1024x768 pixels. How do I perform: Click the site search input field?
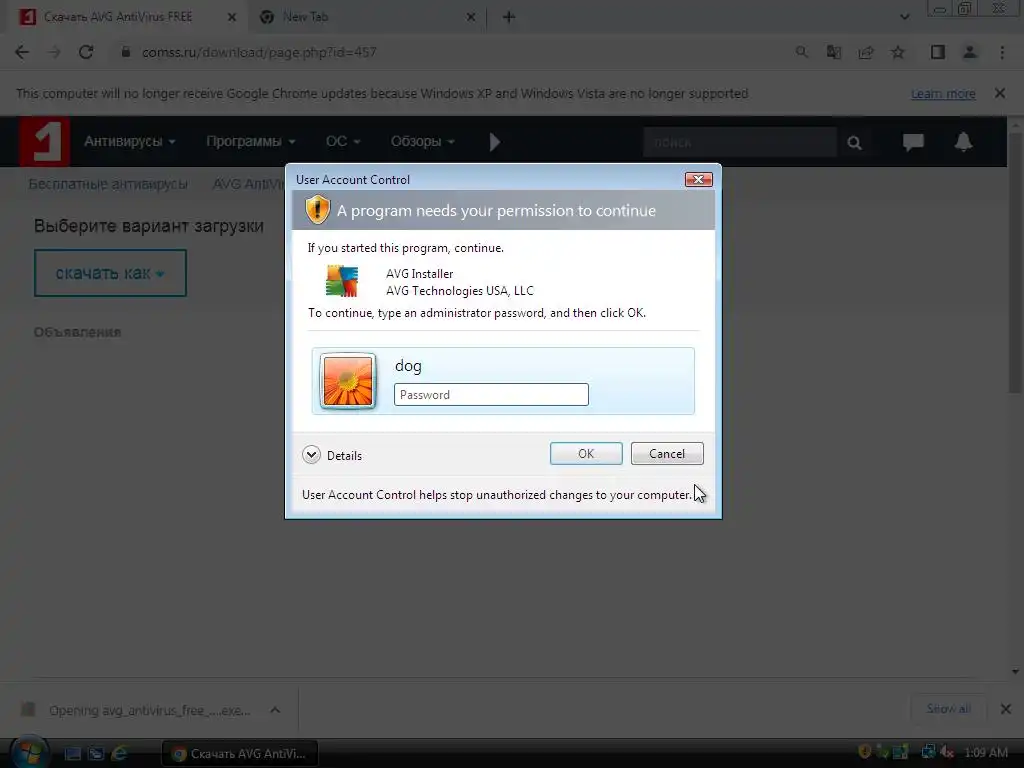point(740,142)
